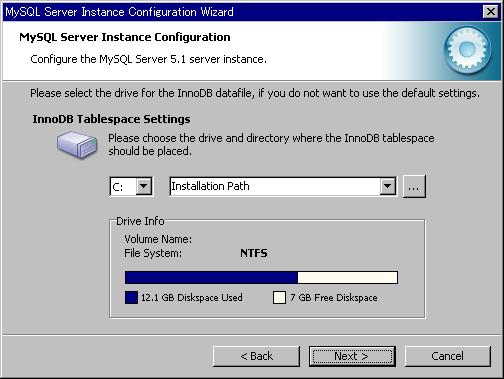The image size is (504, 379).
Task: Click the Installation Path text field
Action: [x=275, y=186]
